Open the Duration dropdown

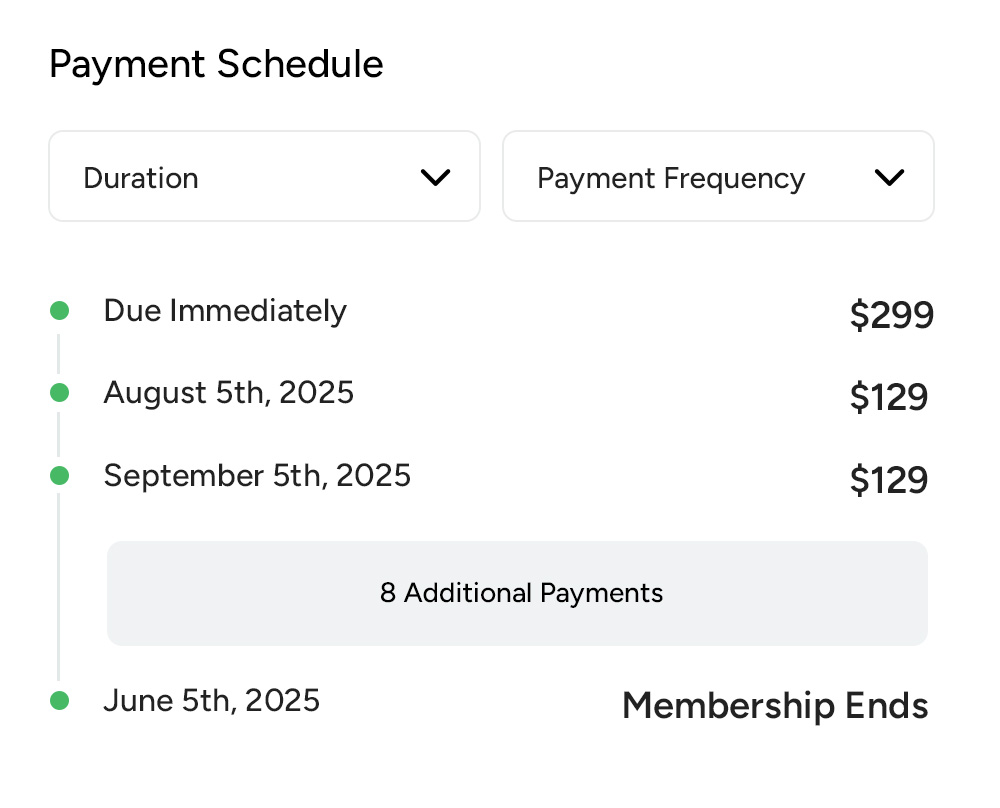tap(264, 177)
